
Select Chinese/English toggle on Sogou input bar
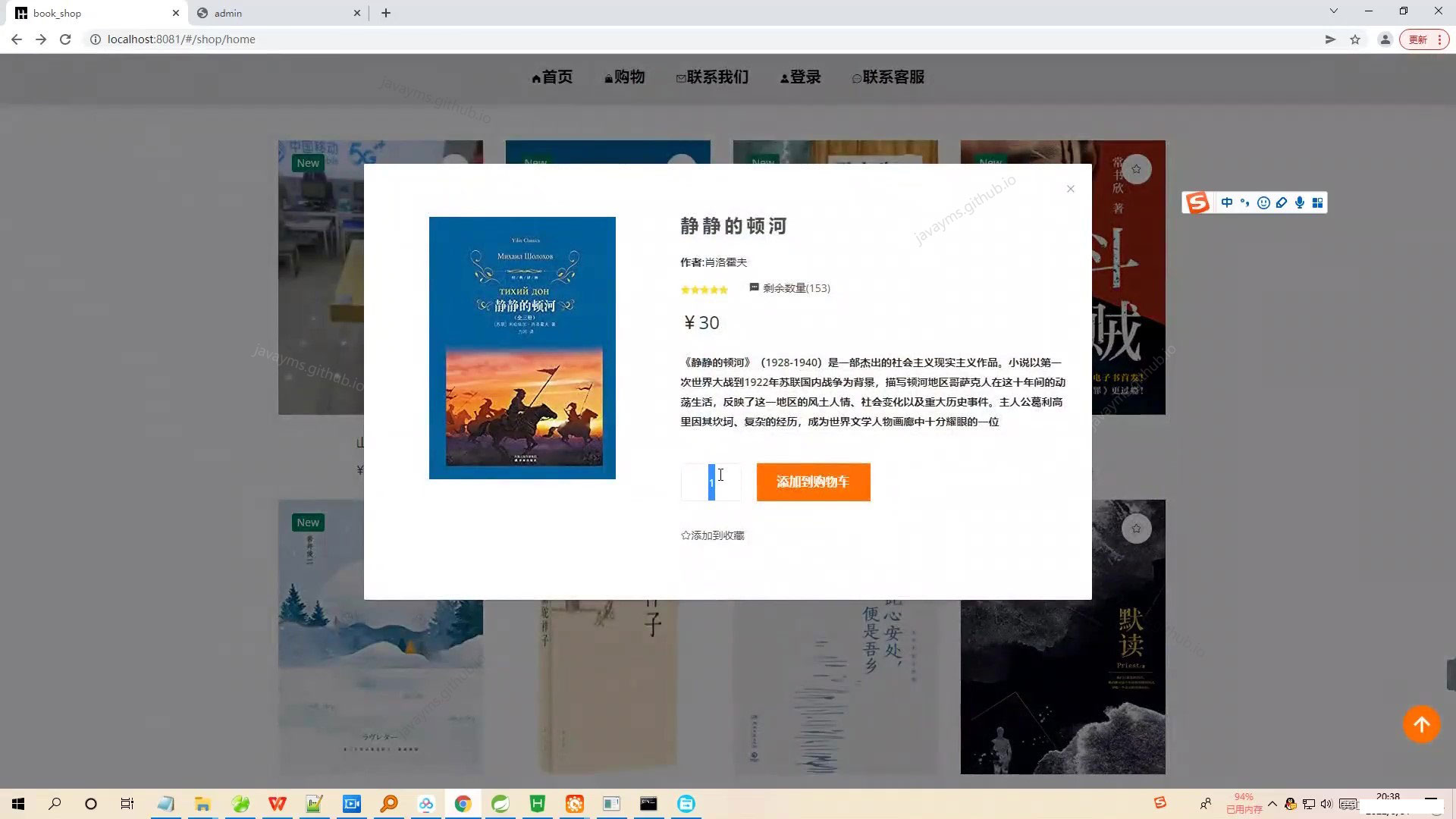tap(1226, 202)
